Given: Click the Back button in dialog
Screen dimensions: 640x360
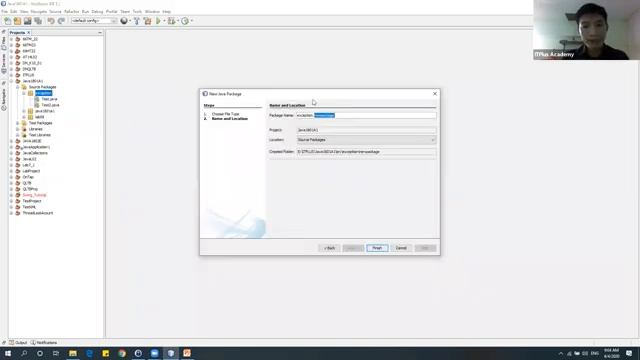Looking at the screenshot, I should (329, 248).
